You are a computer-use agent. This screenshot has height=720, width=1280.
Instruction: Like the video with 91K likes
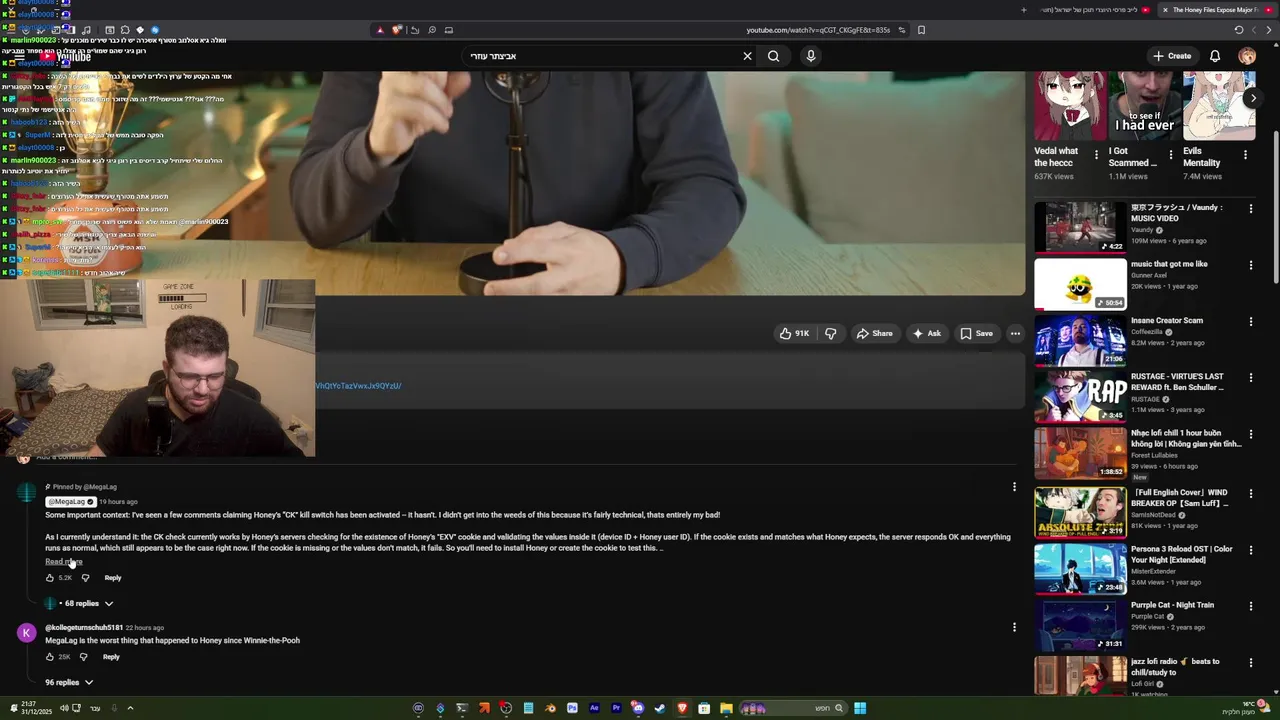pyautogui.click(x=795, y=333)
